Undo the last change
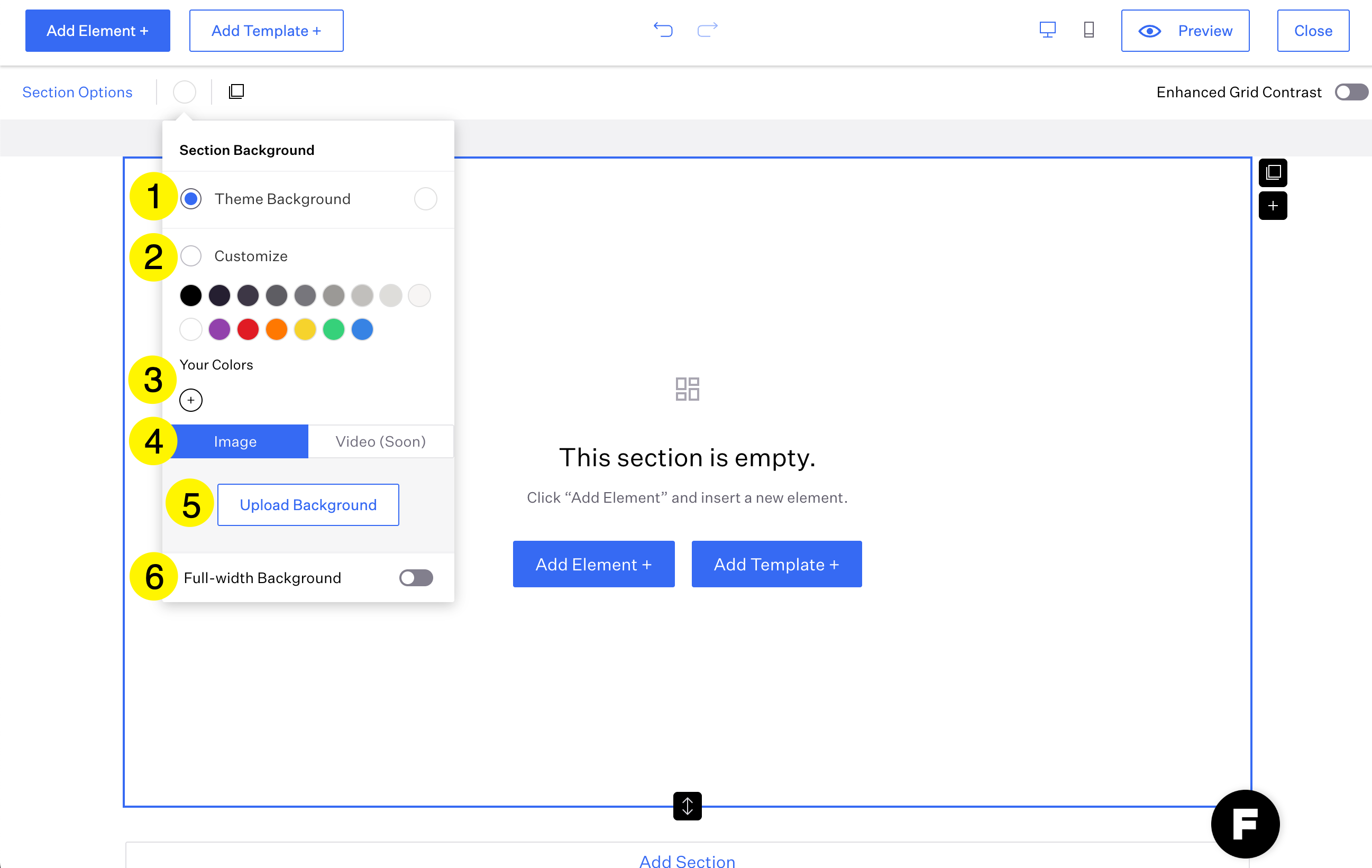Screen dimensions: 1372x868 663,30
